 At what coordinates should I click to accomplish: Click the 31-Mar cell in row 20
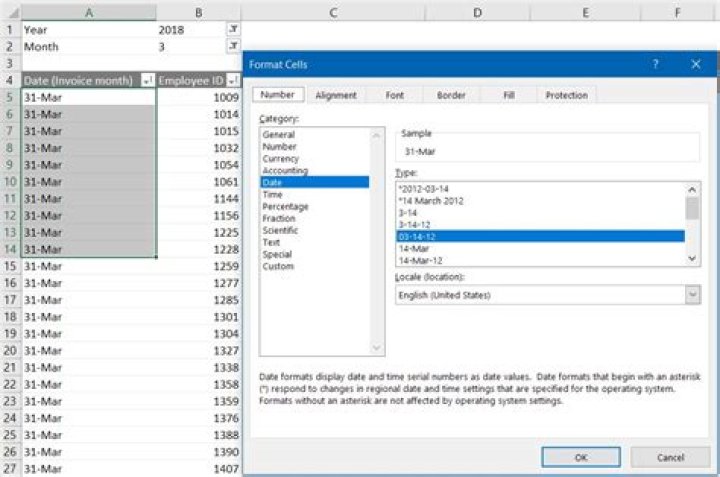coord(89,351)
